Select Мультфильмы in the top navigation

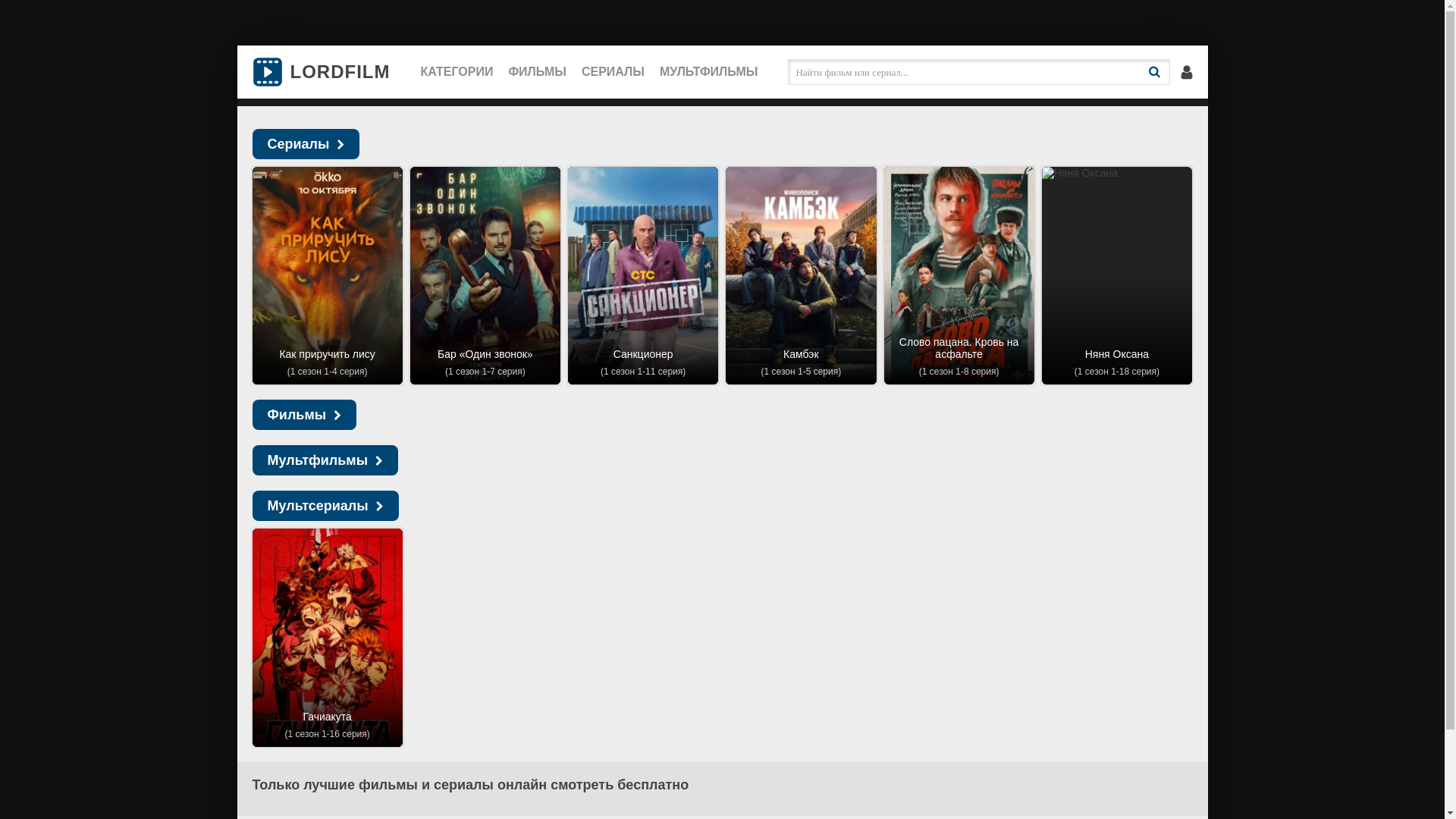(708, 72)
